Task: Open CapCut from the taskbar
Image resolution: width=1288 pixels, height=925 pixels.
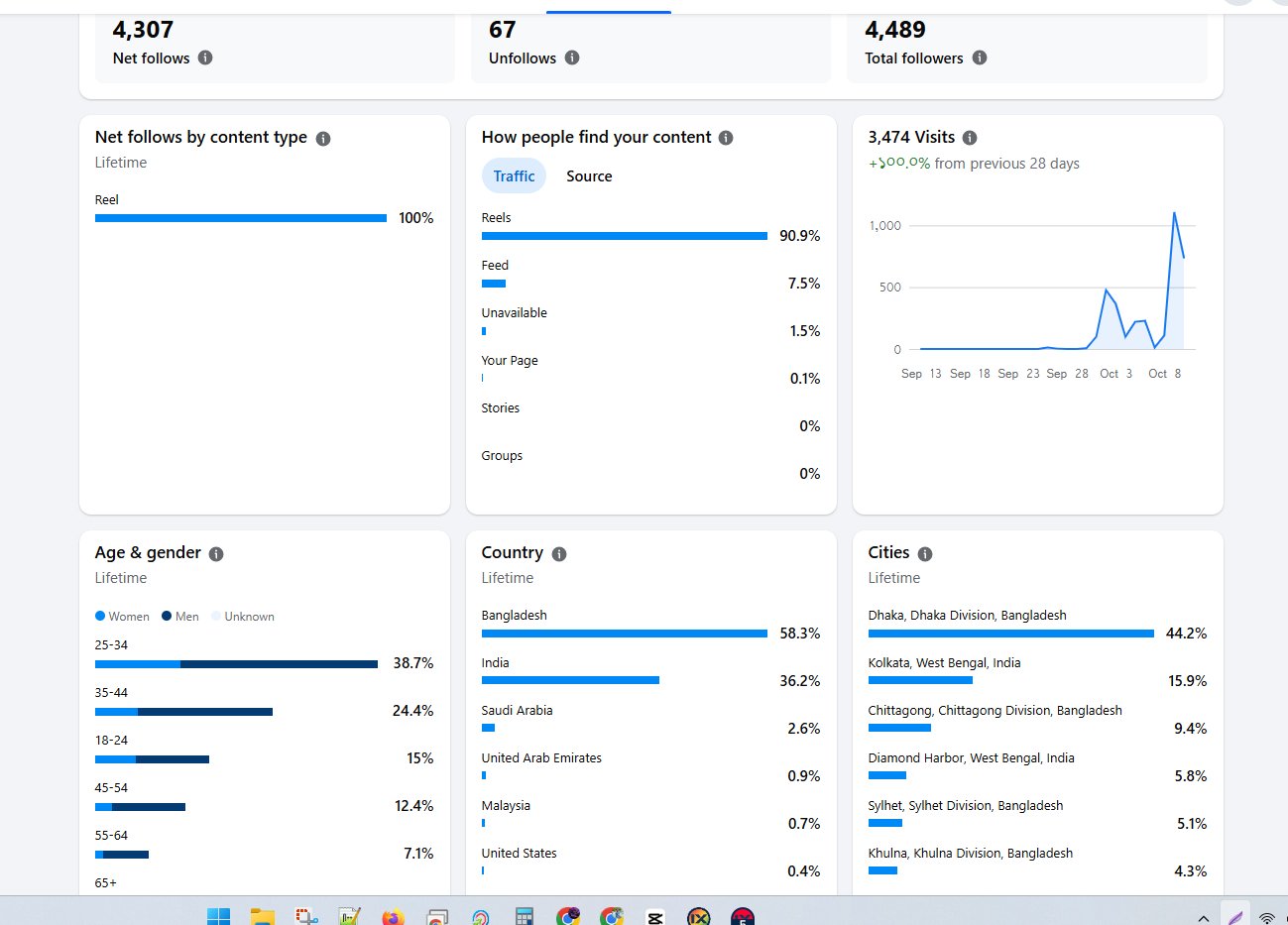Action: coord(655,917)
